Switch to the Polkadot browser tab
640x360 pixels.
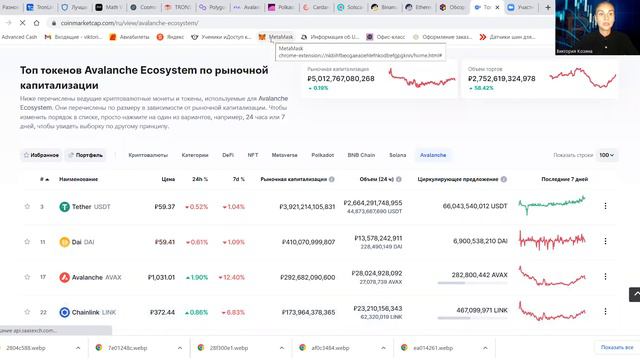click(282, 7)
